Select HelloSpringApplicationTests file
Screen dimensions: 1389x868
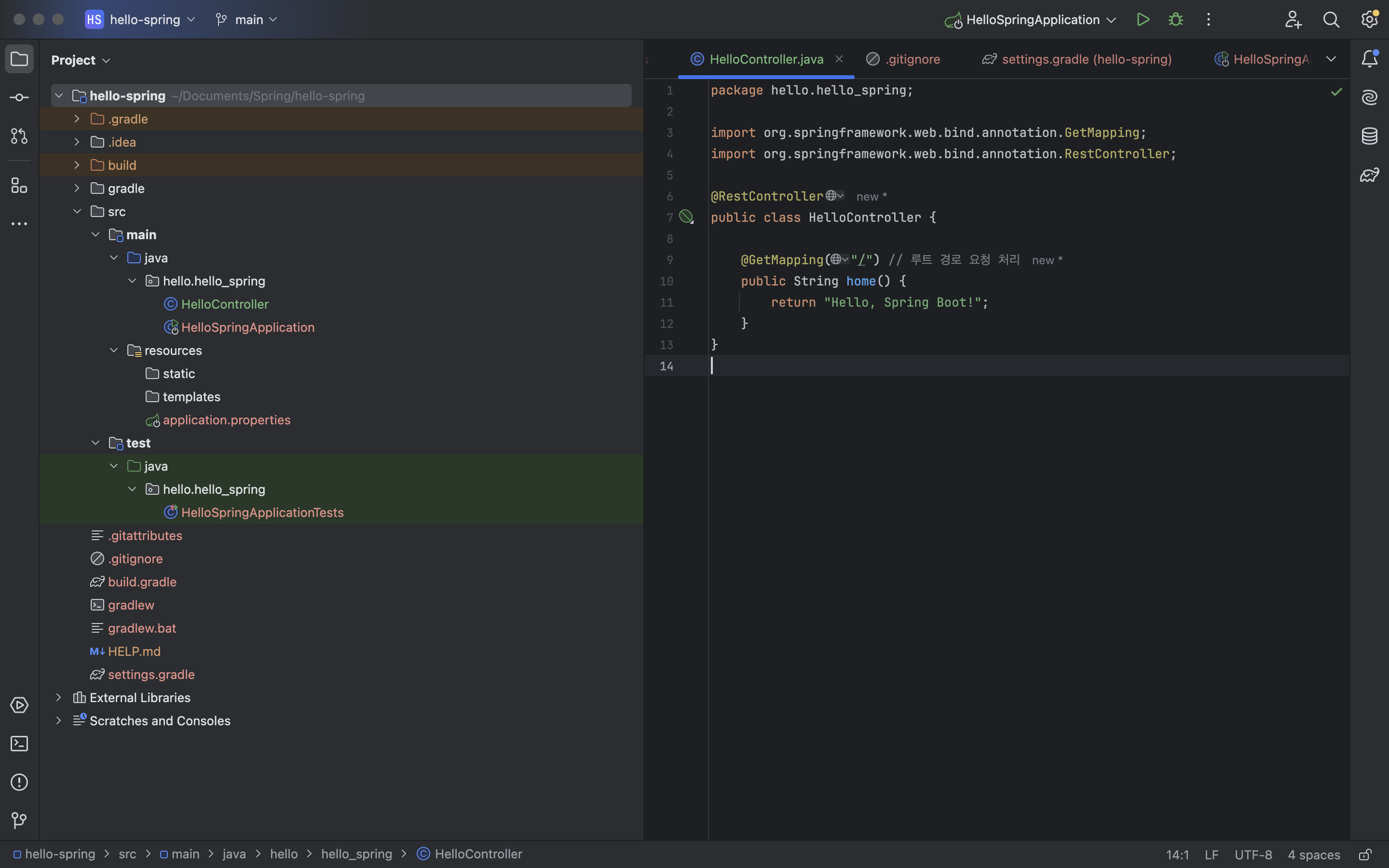tap(262, 512)
